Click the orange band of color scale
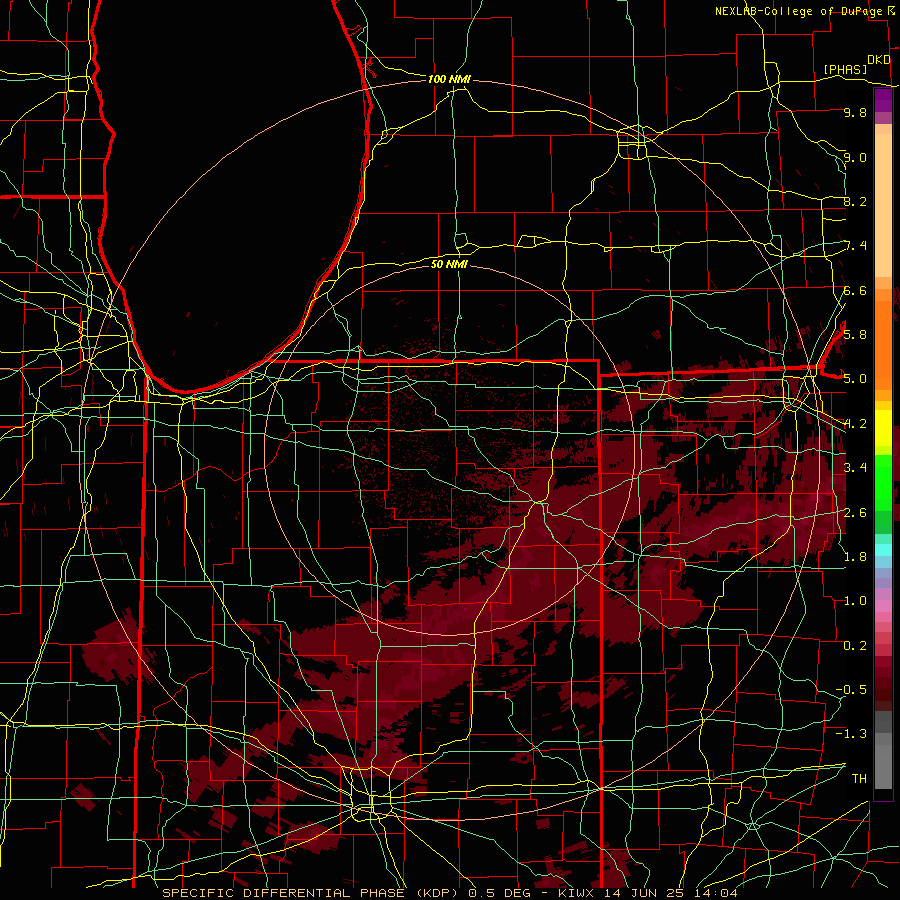 click(883, 346)
